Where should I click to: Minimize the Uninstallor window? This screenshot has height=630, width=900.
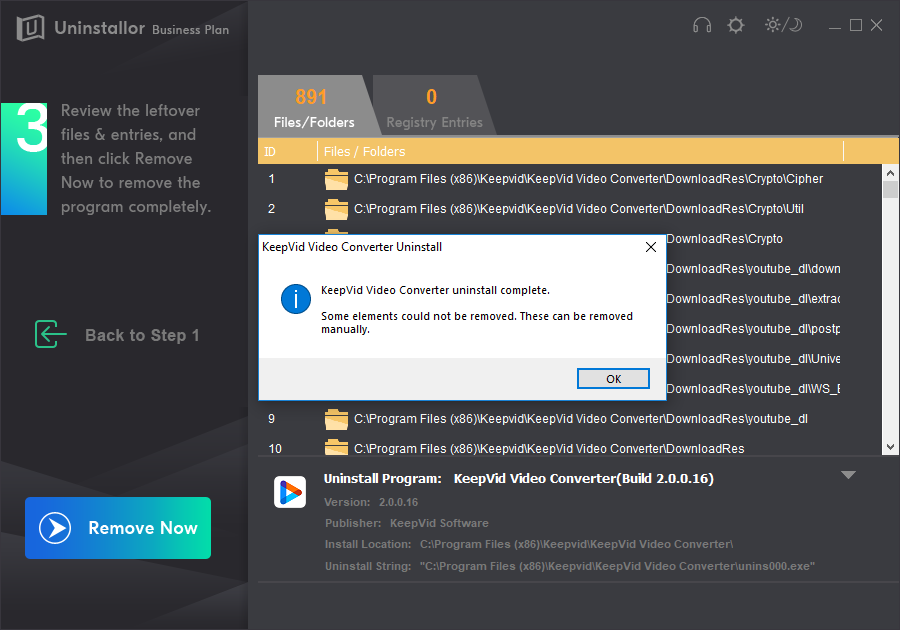[835, 26]
